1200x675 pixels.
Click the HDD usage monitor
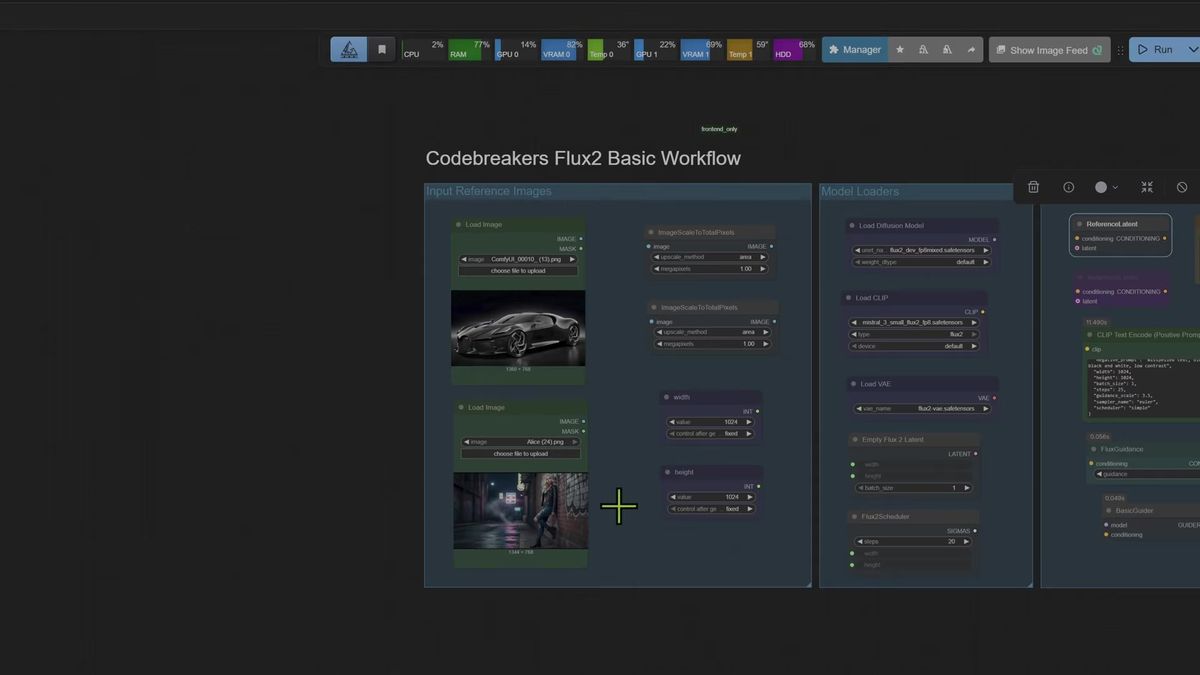(x=795, y=50)
